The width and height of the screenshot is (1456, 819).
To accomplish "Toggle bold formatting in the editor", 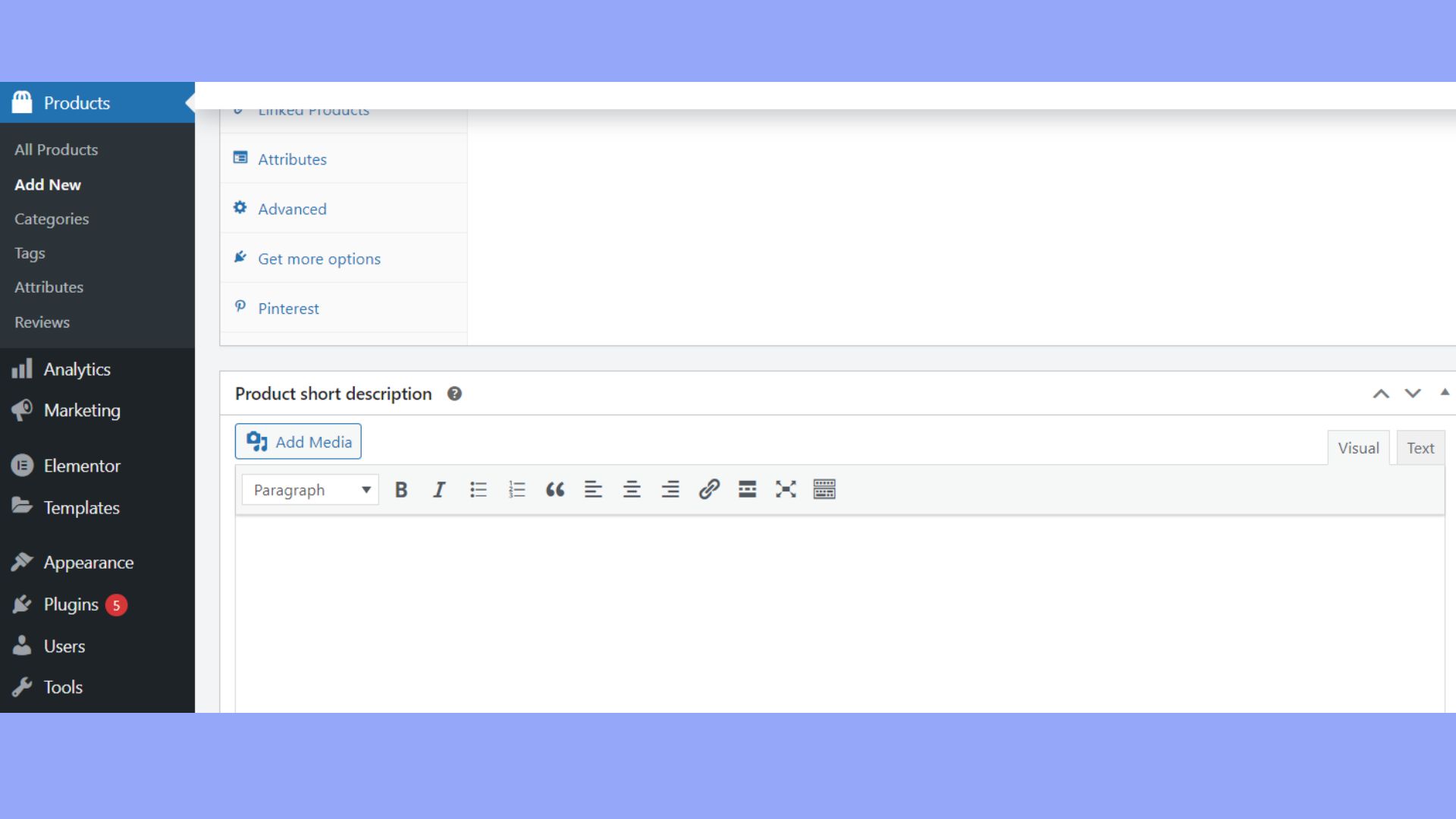I will click(401, 489).
